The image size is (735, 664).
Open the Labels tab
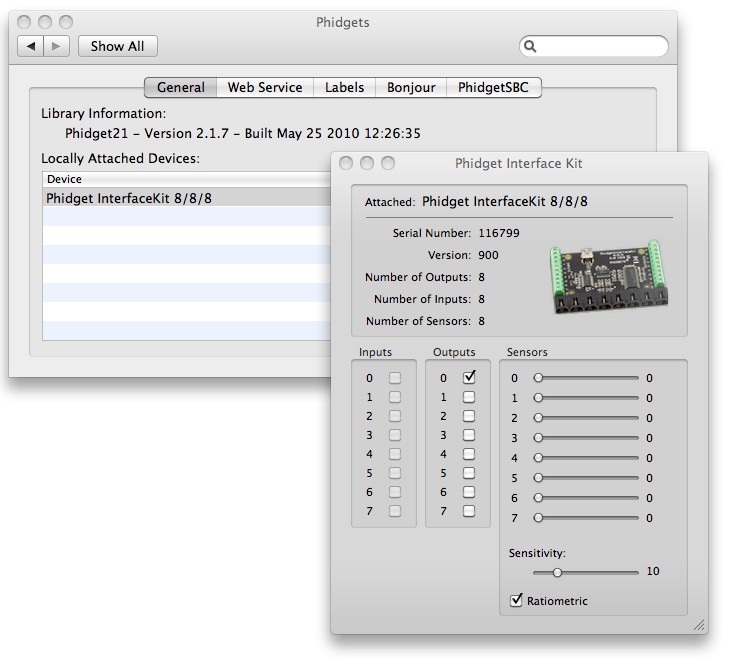pos(345,88)
